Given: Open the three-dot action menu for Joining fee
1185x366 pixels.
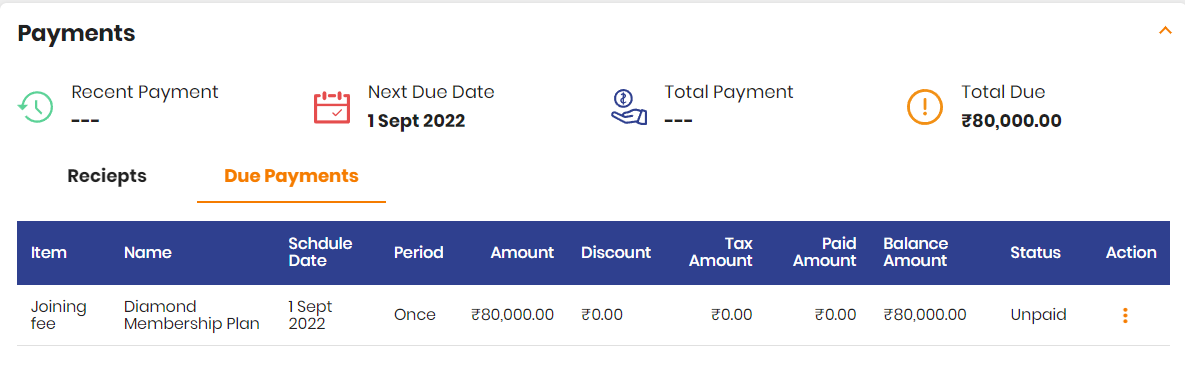Looking at the screenshot, I should click(x=1125, y=315).
